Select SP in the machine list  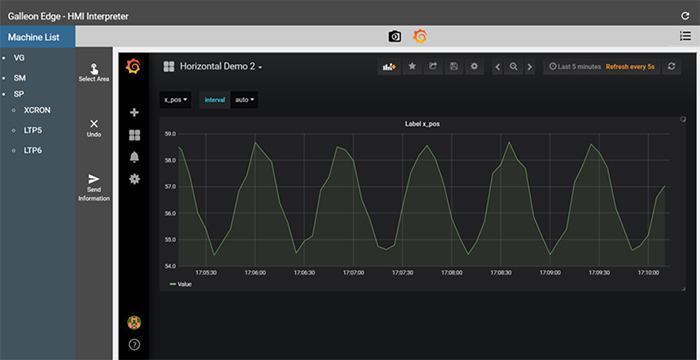click(19, 94)
